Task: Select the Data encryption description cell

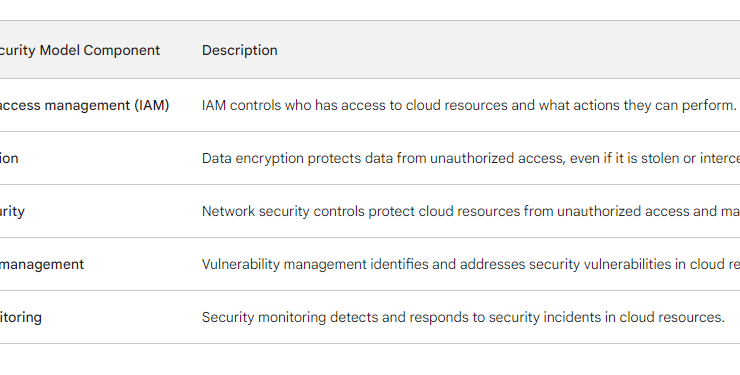Action: [x=471, y=158]
